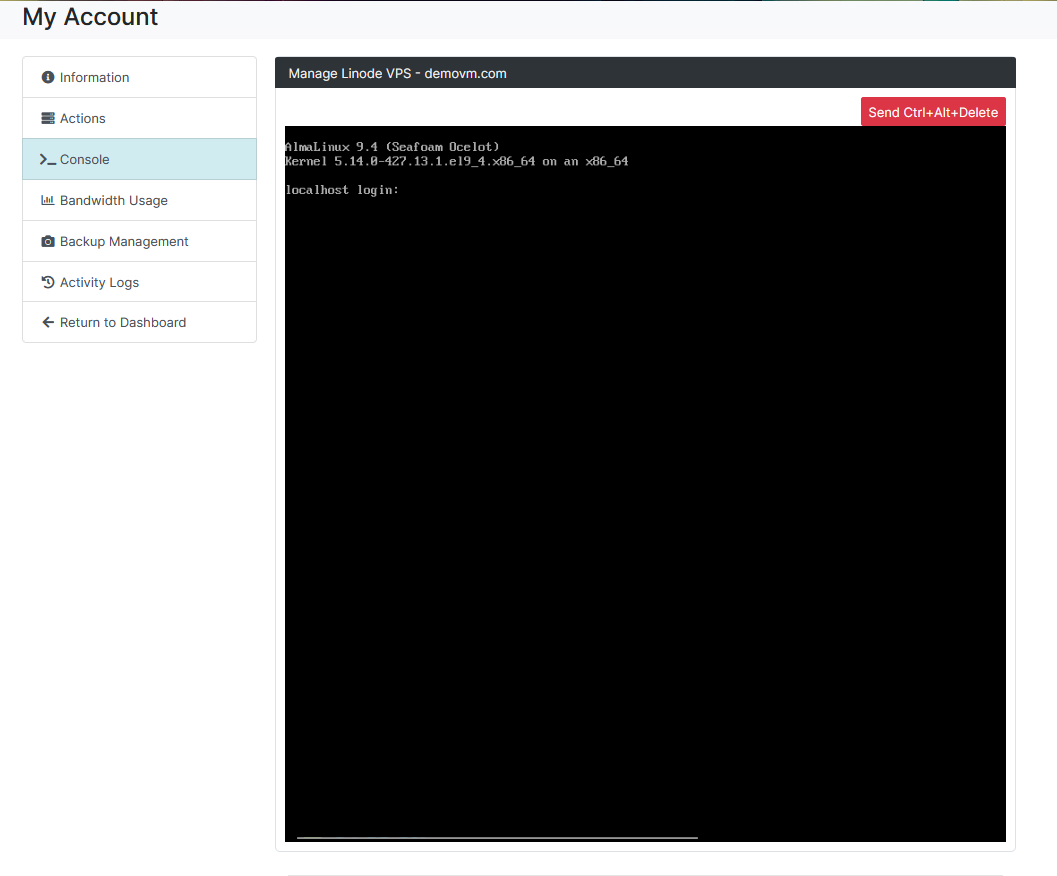
Task: Select the Console menu item
Action: (x=140, y=159)
